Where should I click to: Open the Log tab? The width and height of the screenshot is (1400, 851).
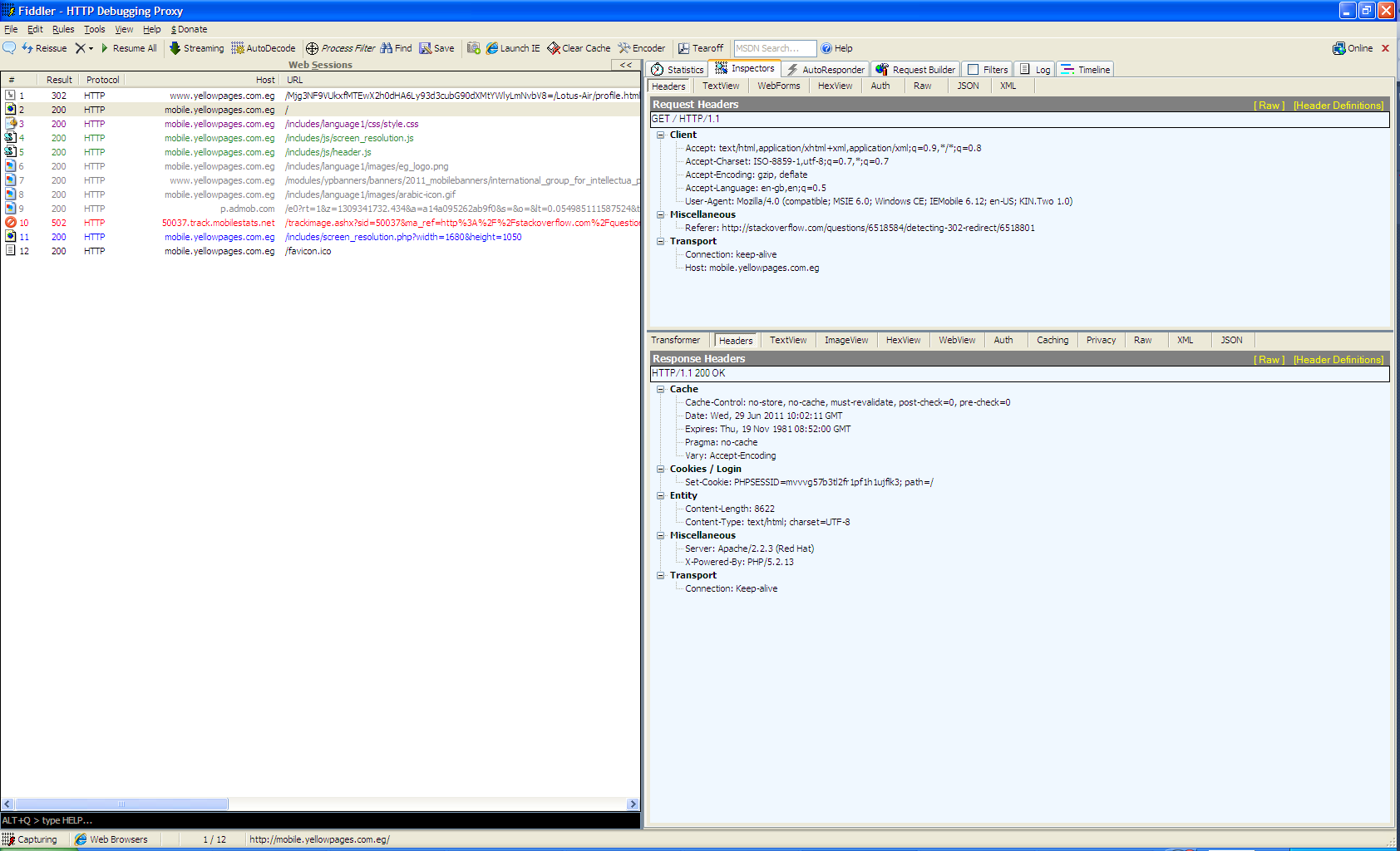(1035, 70)
